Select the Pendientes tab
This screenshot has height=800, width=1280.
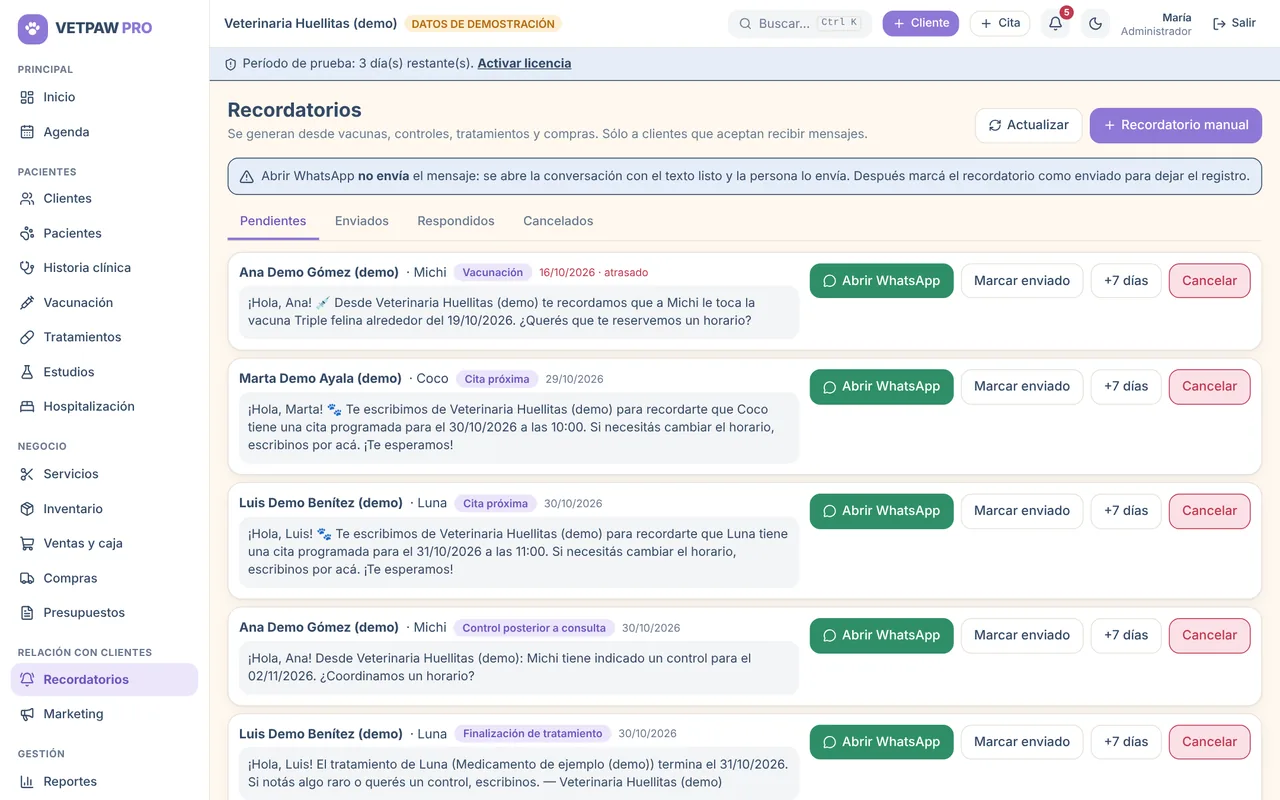click(273, 221)
